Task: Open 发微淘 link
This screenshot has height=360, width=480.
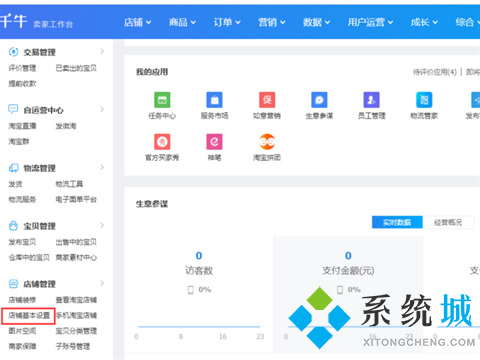Action: coord(66,126)
